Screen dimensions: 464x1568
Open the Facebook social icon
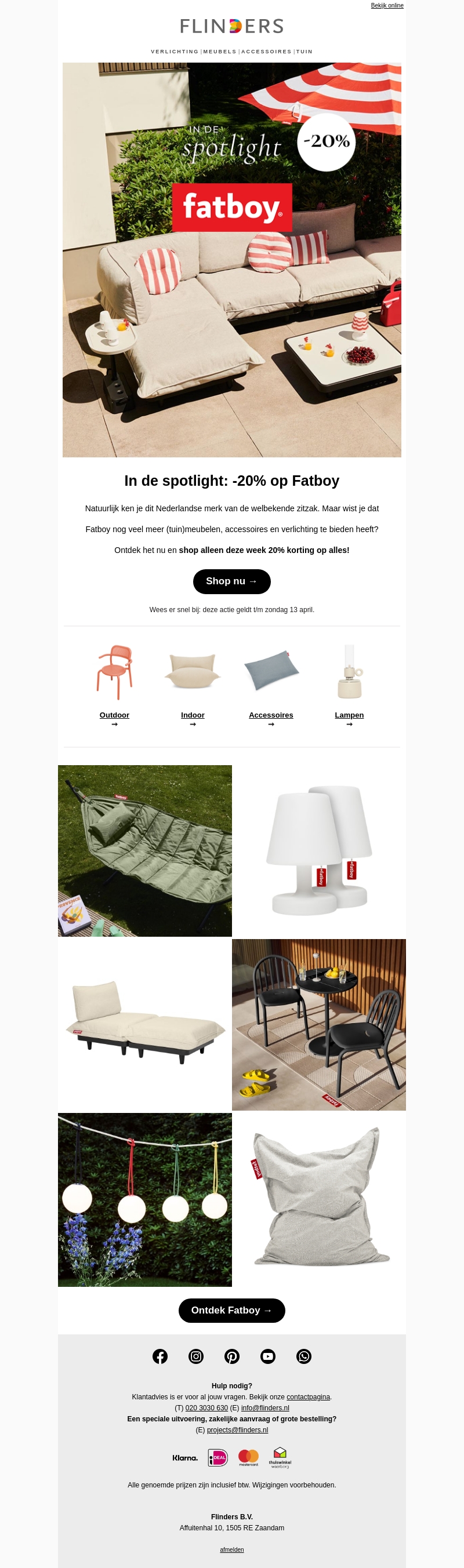pyautogui.click(x=160, y=1356)
